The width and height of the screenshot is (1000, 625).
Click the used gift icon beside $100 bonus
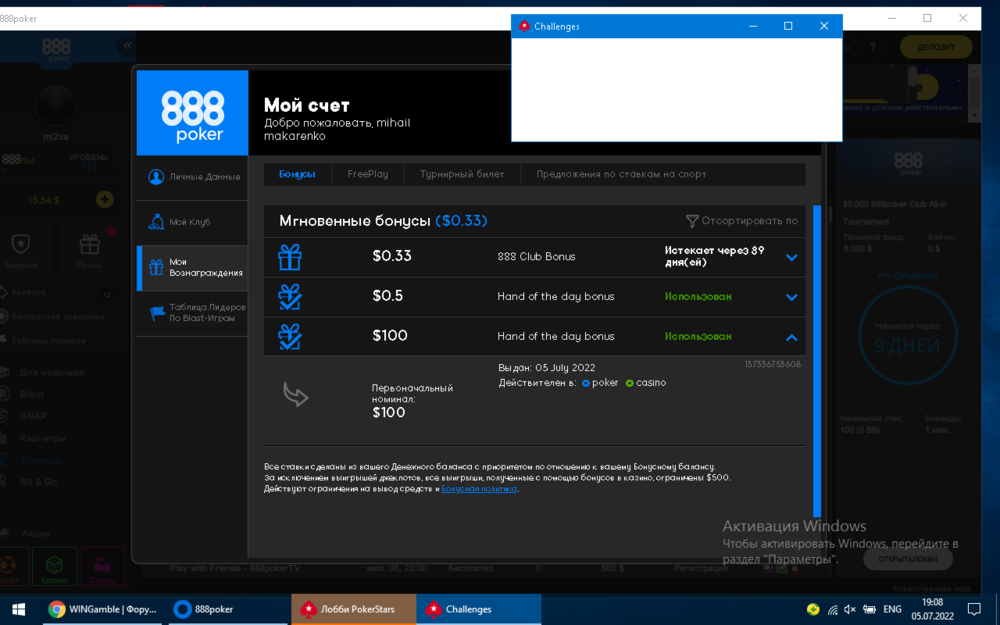pyautogui.click(x=289, y=336)
